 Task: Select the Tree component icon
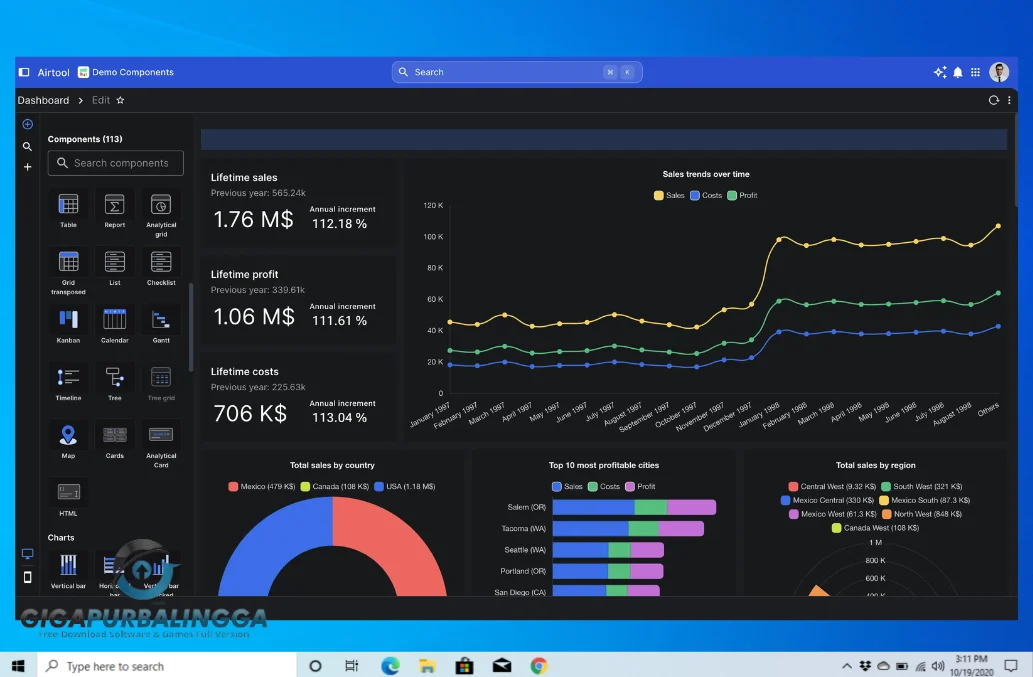pos(115,377)
